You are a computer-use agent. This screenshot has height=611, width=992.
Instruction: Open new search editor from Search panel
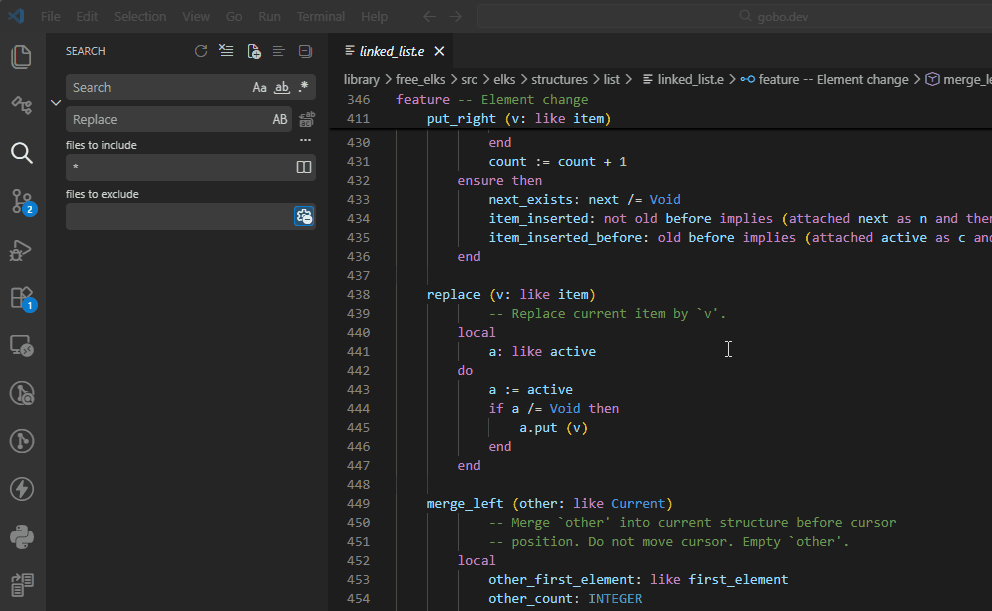[x=254, y=51]
